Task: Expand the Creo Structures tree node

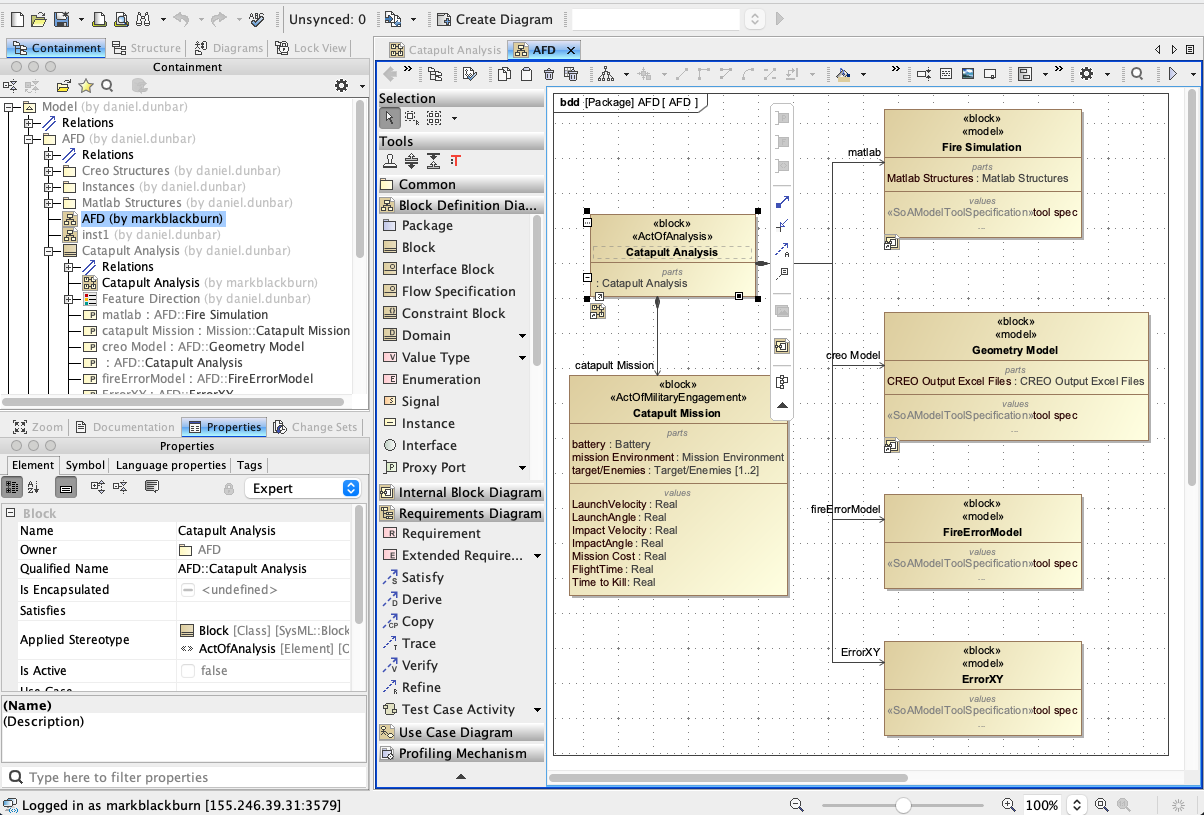Action: coord(48,171)
